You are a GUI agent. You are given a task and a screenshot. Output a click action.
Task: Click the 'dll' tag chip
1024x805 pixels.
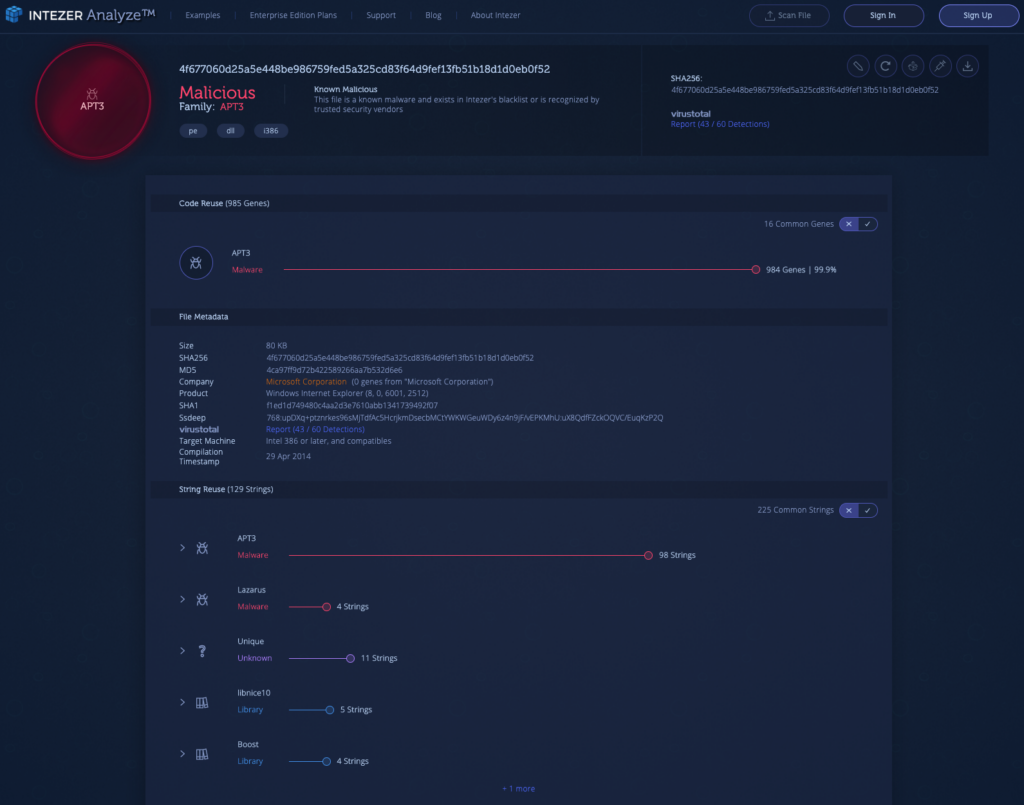229,131
